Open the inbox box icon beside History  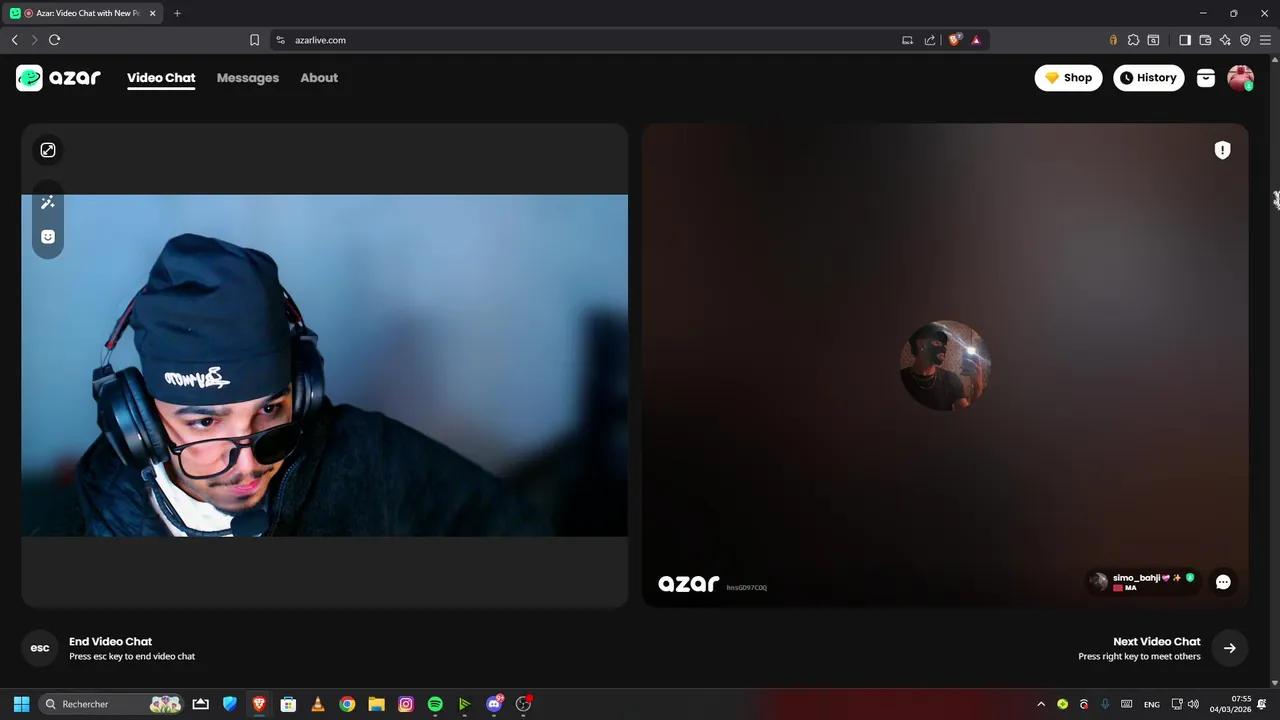coord(1206,78)
